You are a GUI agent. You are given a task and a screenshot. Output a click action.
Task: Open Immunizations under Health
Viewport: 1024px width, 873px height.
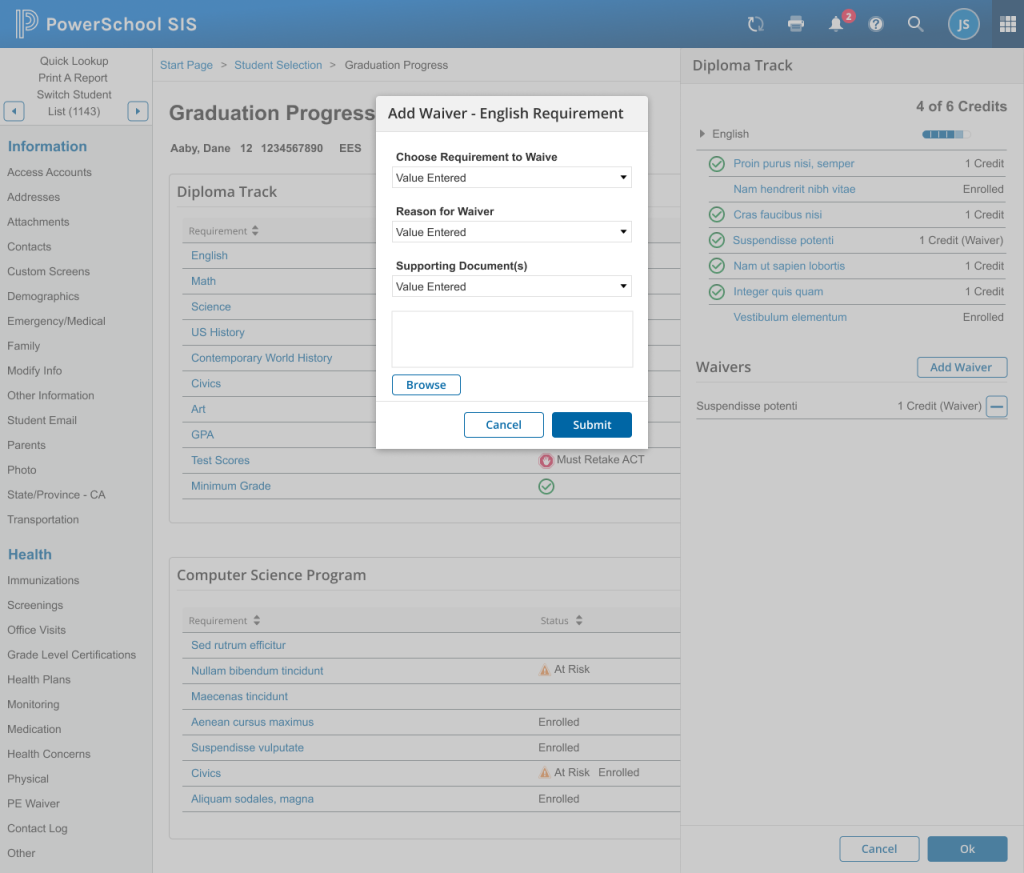43,580
